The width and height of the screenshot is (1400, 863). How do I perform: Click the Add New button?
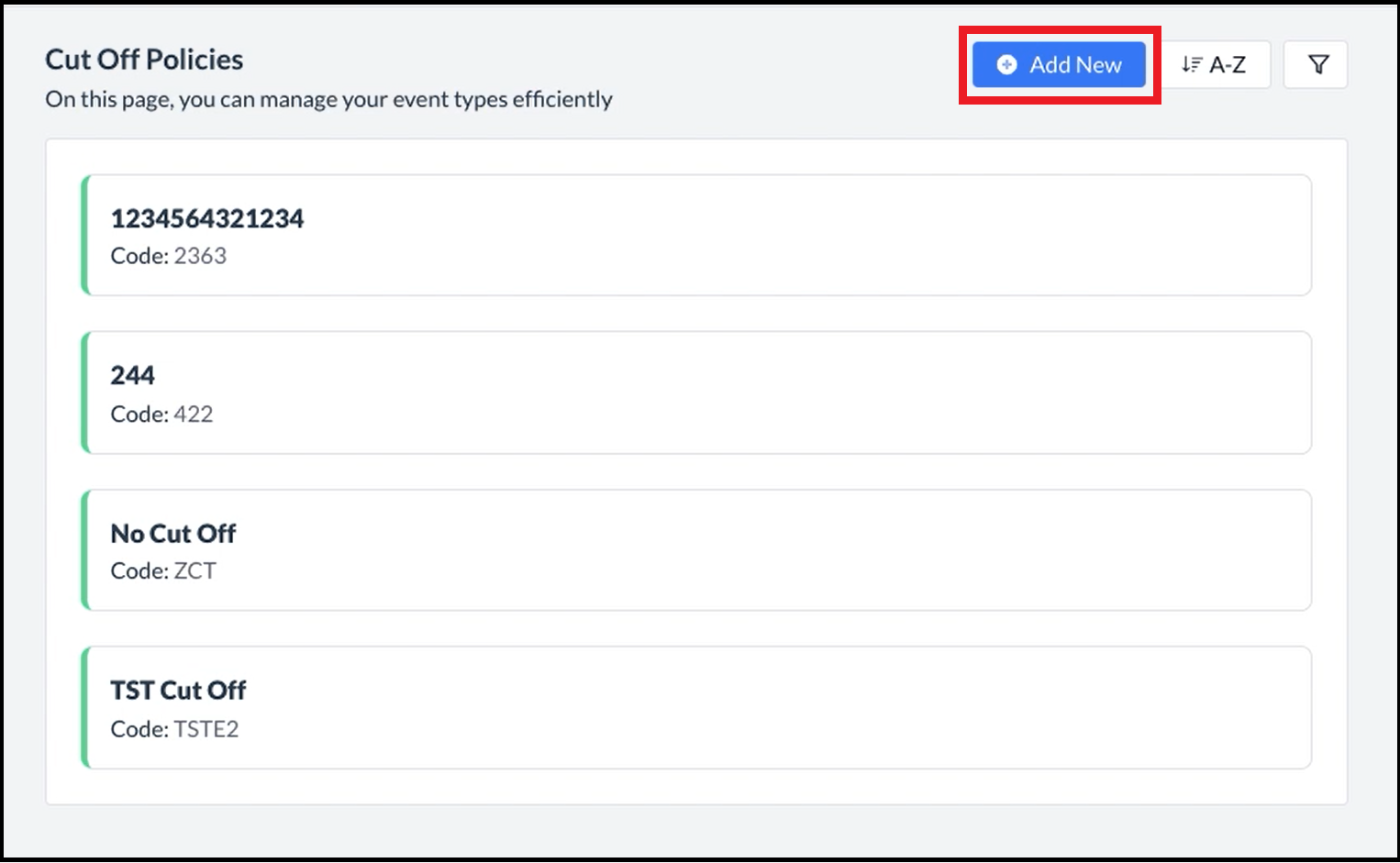pyautogui.click(x=1059, y=65)
